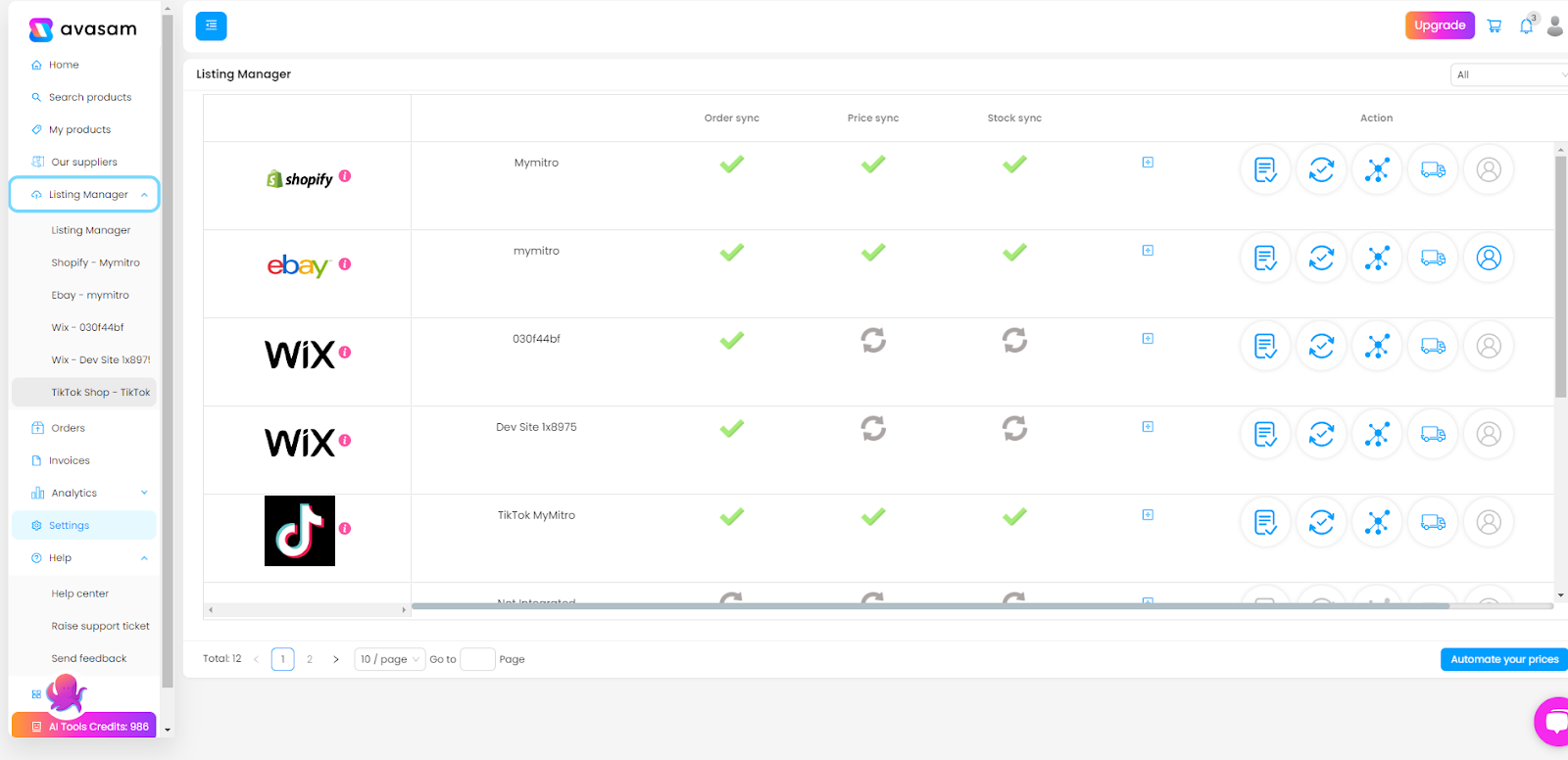The height and width of the screenshot is (760, 1568).
Task: Click the table's vertical scrollbar thumb
Action: click(x=1560, y=276)
